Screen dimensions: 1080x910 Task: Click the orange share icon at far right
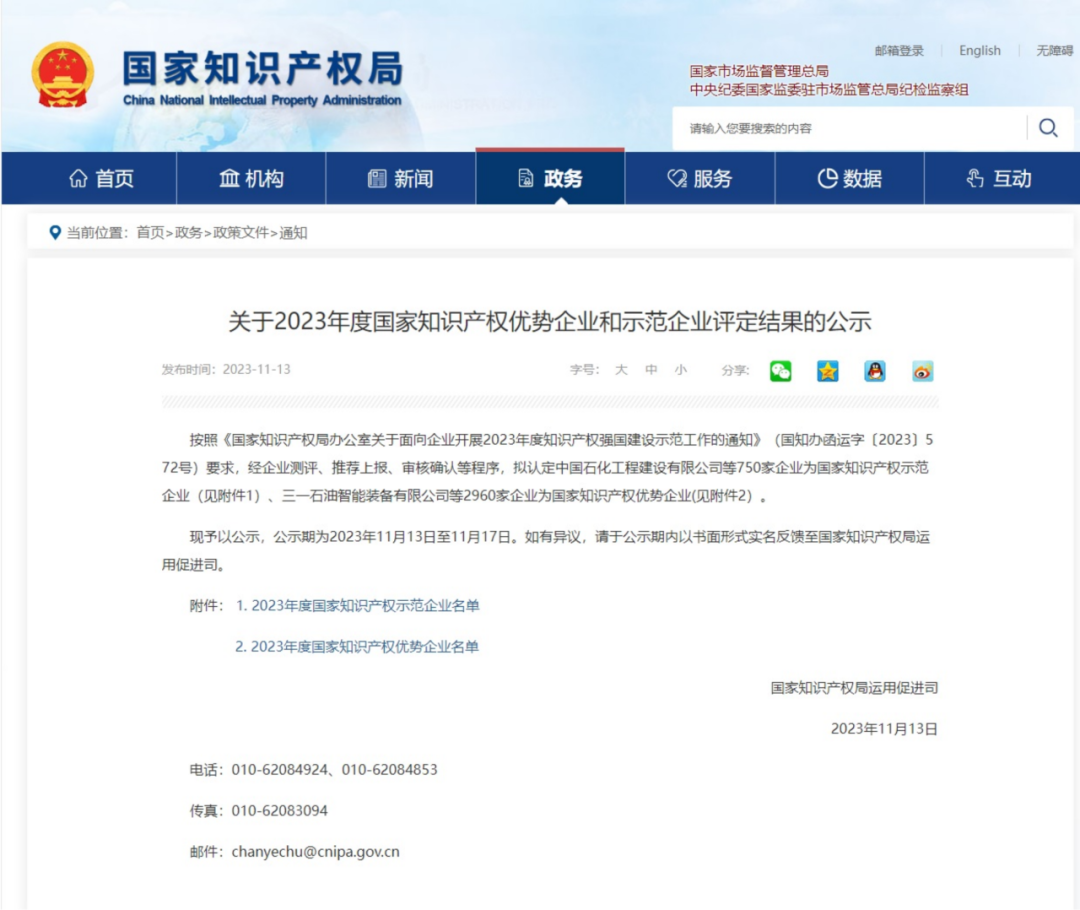[922, 370]
